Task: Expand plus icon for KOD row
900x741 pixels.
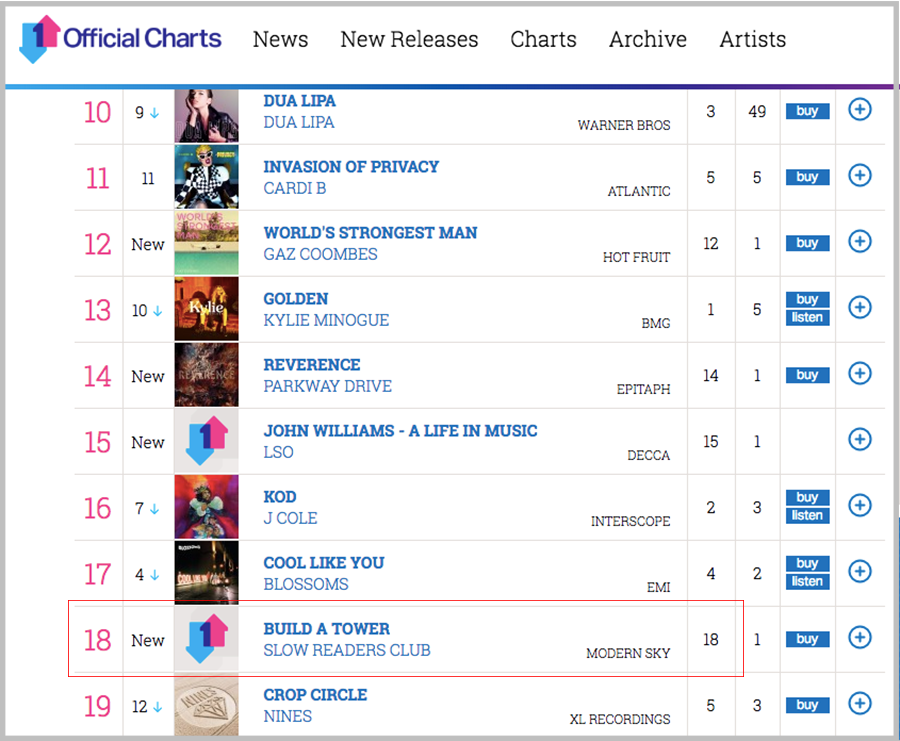Action: (x=859, y=506)
